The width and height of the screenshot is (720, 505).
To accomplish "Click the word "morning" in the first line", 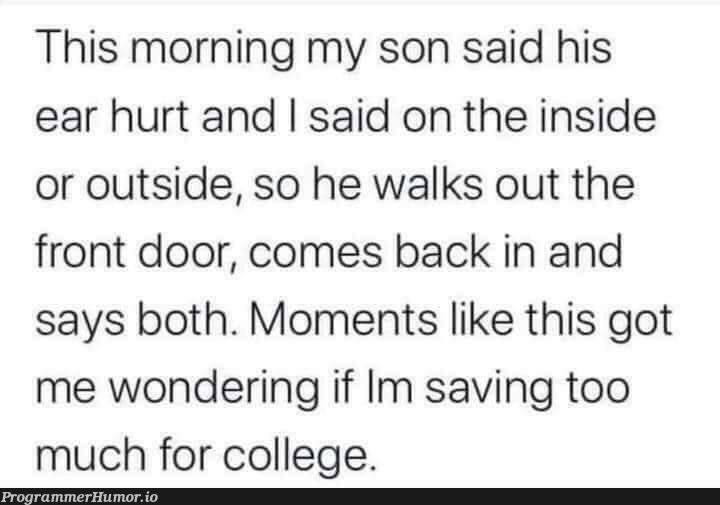I will click(213, 50).
